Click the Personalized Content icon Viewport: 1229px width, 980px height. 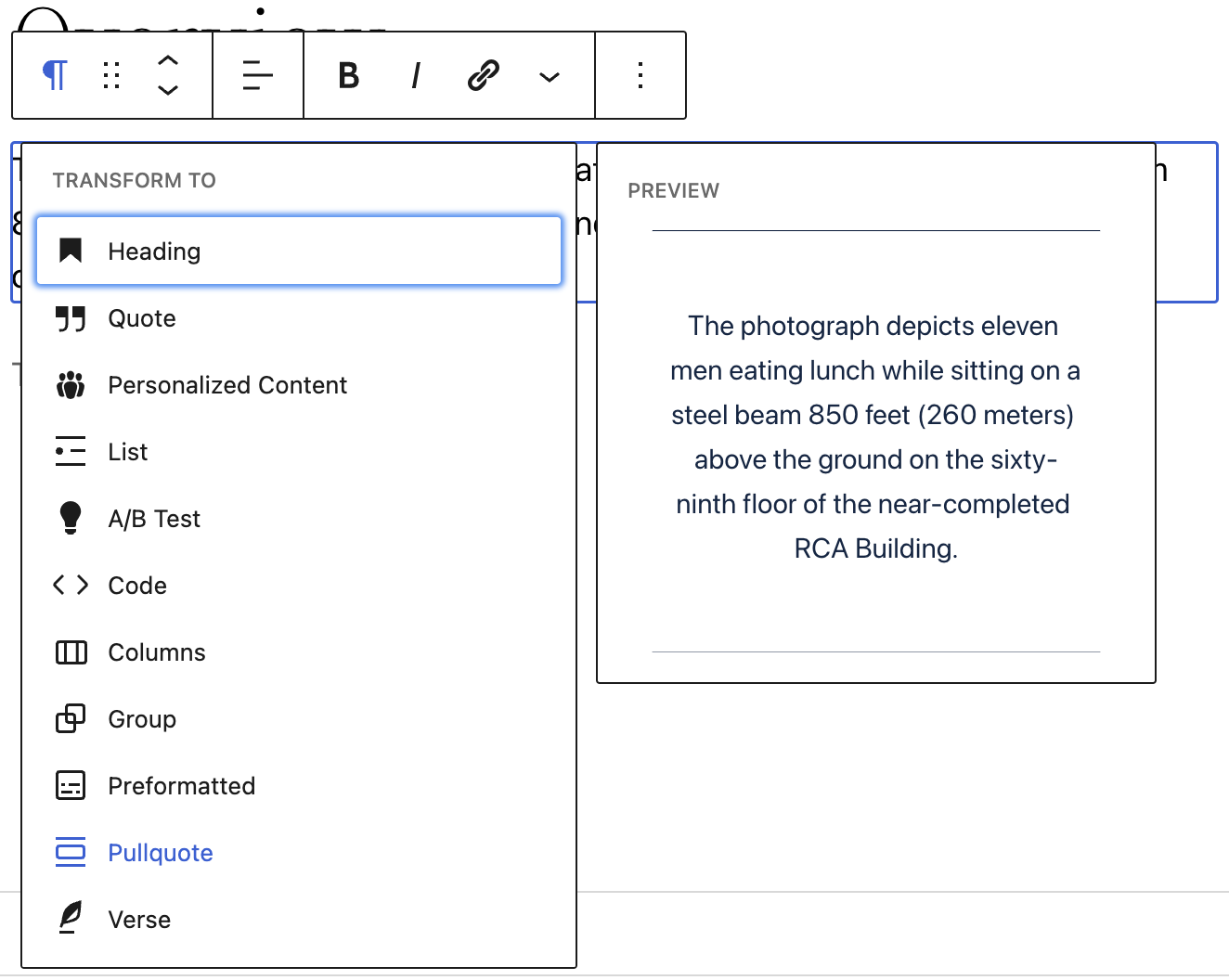[x=70, y=385]
